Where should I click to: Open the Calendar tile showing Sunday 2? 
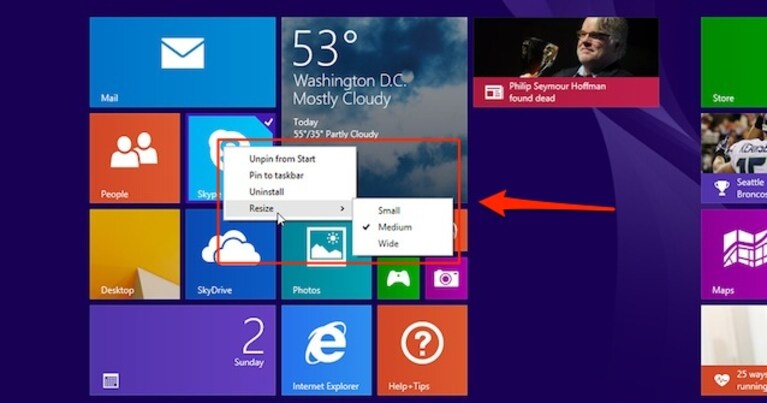(182, 350)
